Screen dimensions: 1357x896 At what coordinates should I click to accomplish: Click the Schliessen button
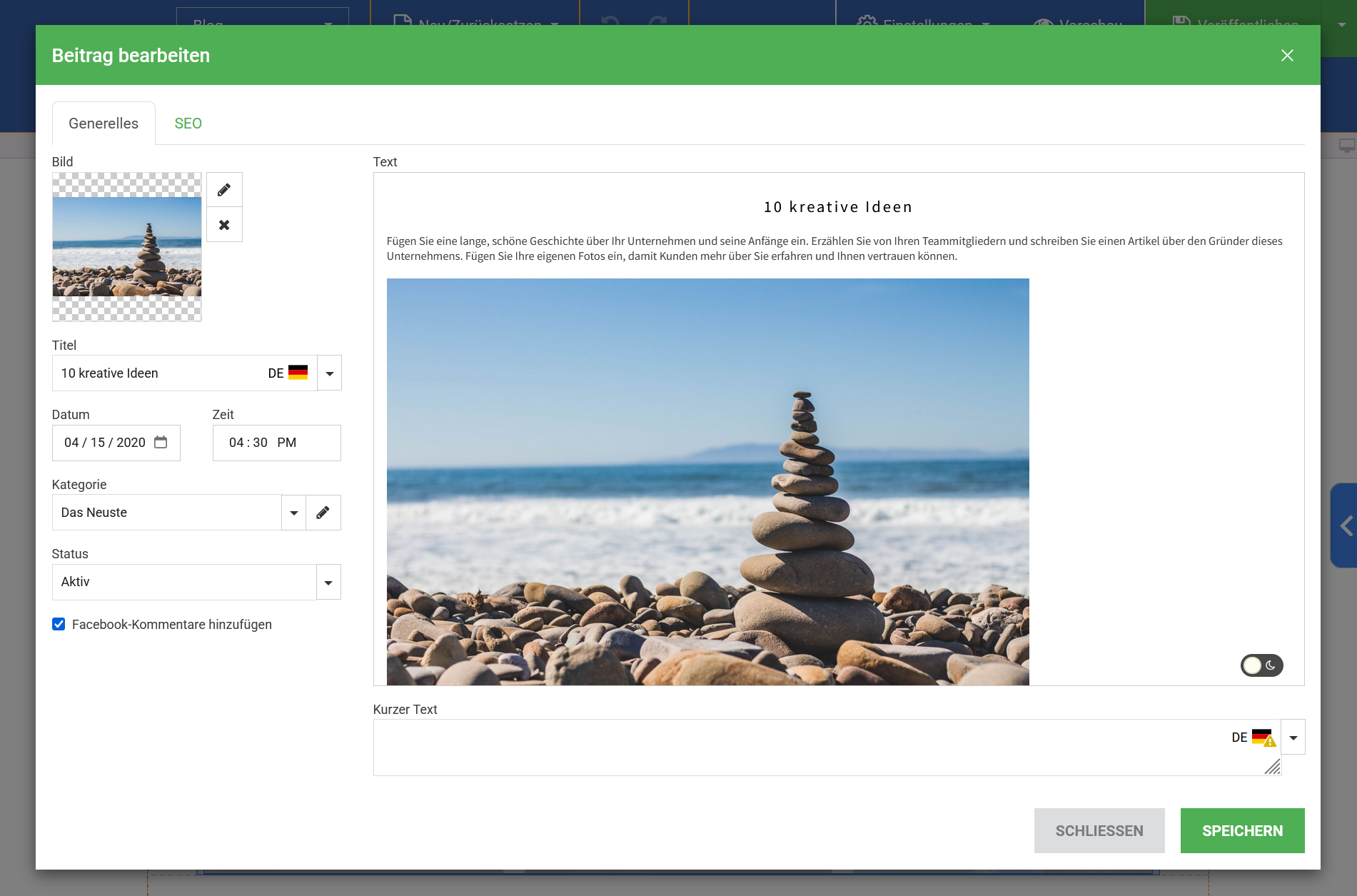1099,831
